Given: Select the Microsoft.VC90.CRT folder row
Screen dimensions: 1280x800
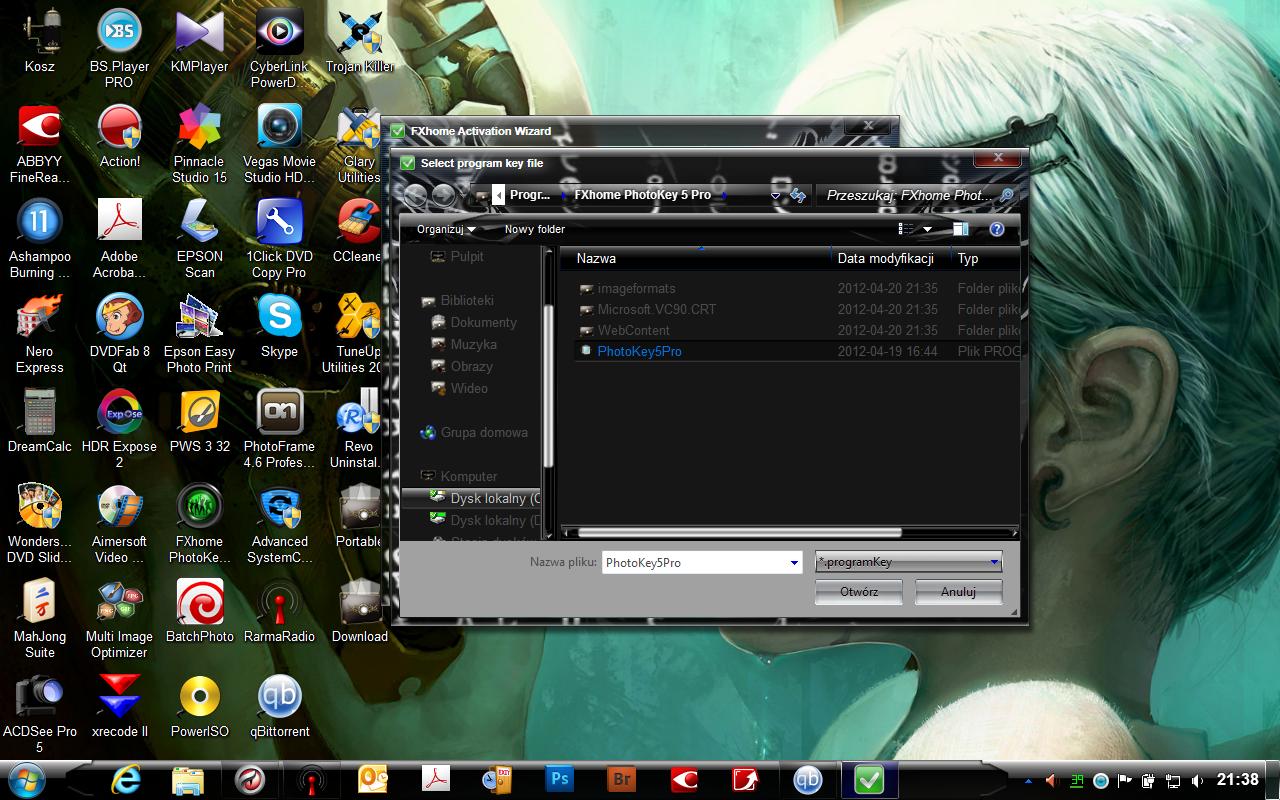Looking at the screenshot, I should pos(797,309).
